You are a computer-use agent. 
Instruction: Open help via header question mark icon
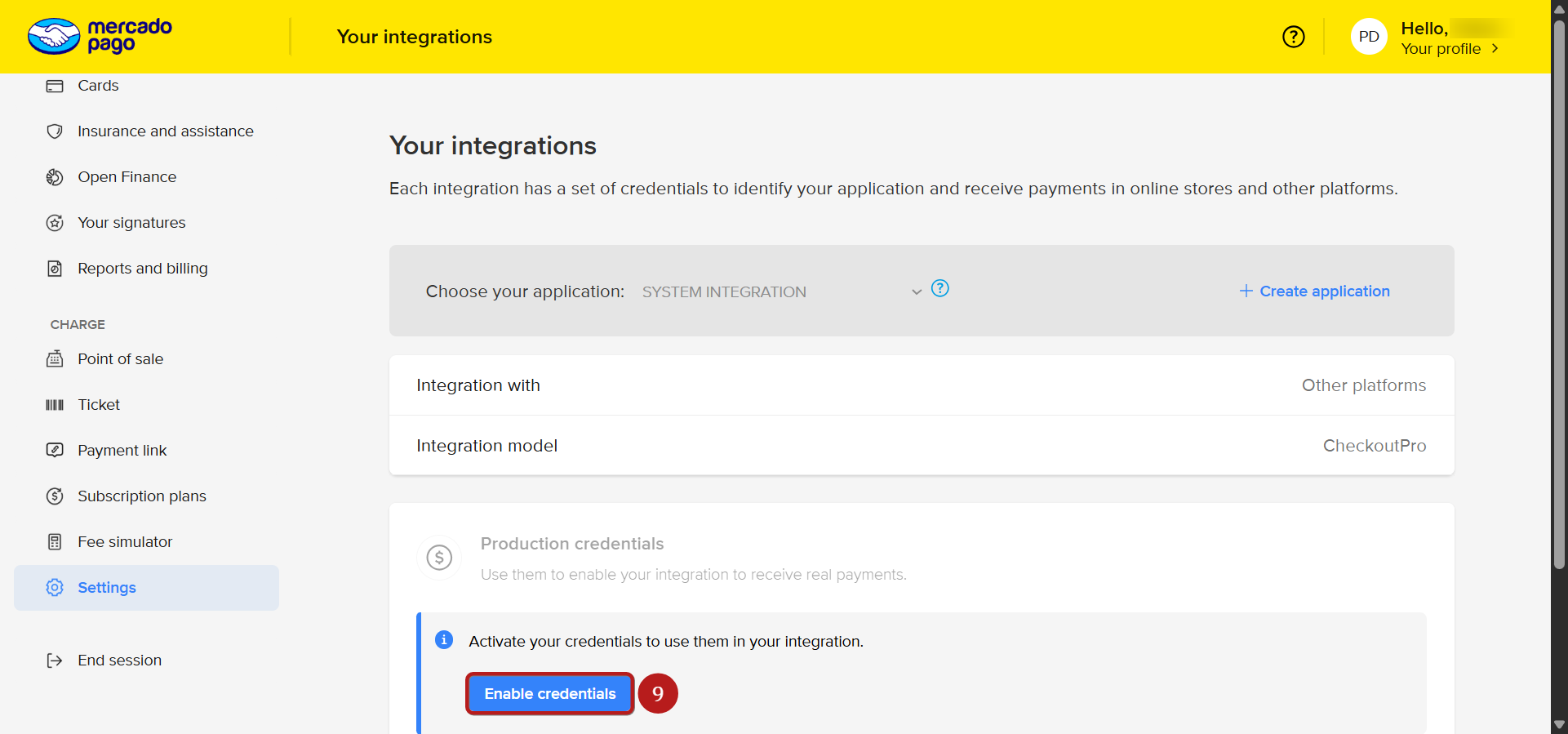1293,37
